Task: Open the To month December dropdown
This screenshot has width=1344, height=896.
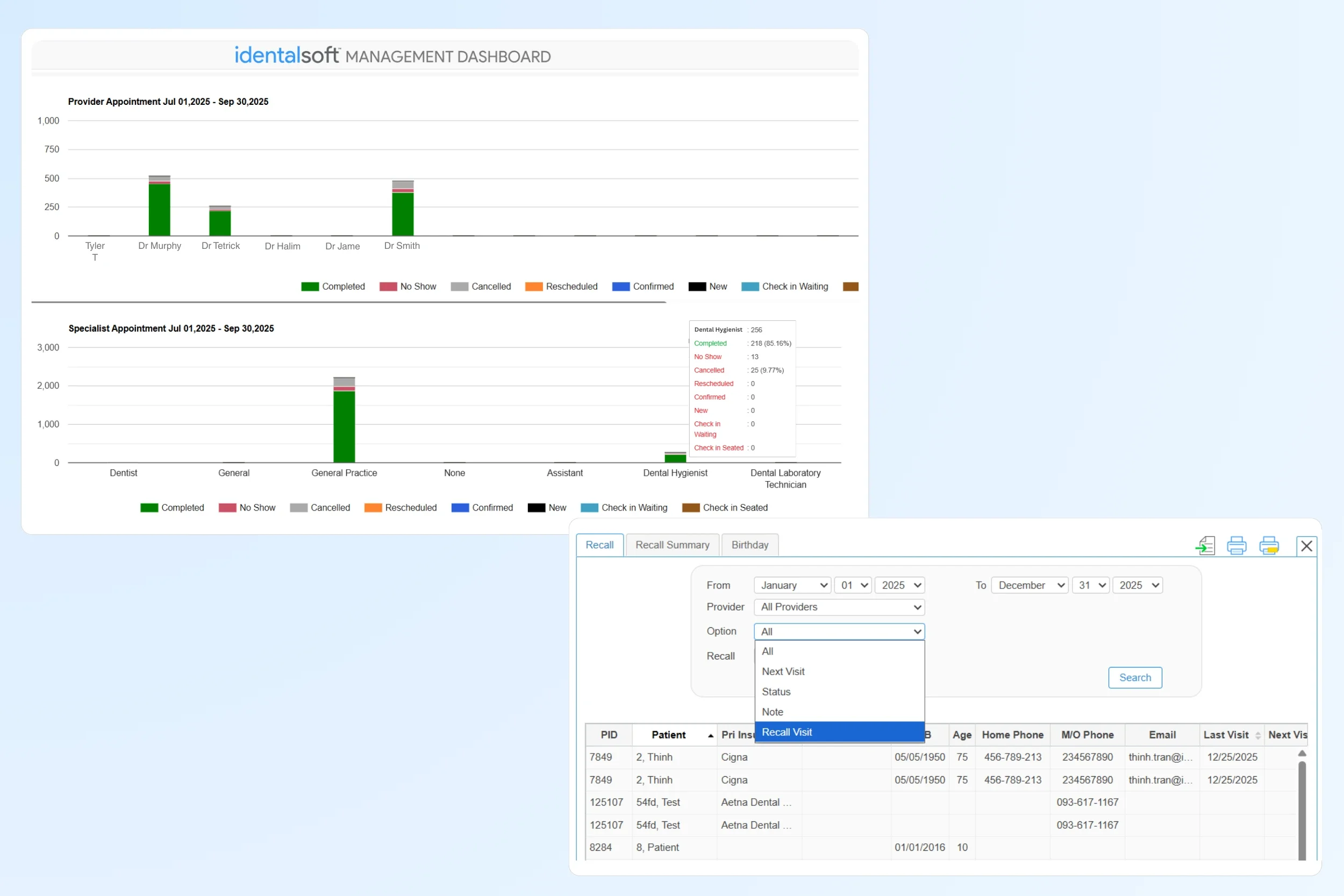Action: 1029,585
